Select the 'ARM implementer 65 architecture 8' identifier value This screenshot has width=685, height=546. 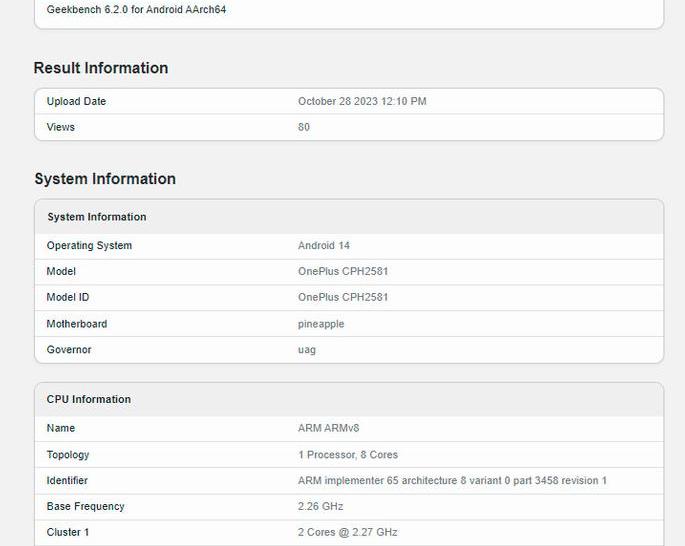pyautogui.click(x=453, y=480)
